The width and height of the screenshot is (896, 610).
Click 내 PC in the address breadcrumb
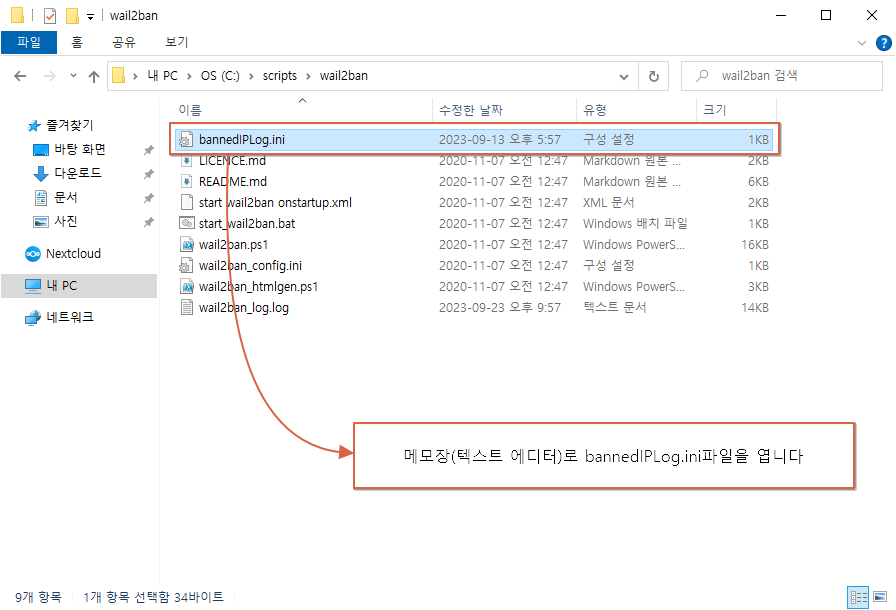(x=162, y=76)
